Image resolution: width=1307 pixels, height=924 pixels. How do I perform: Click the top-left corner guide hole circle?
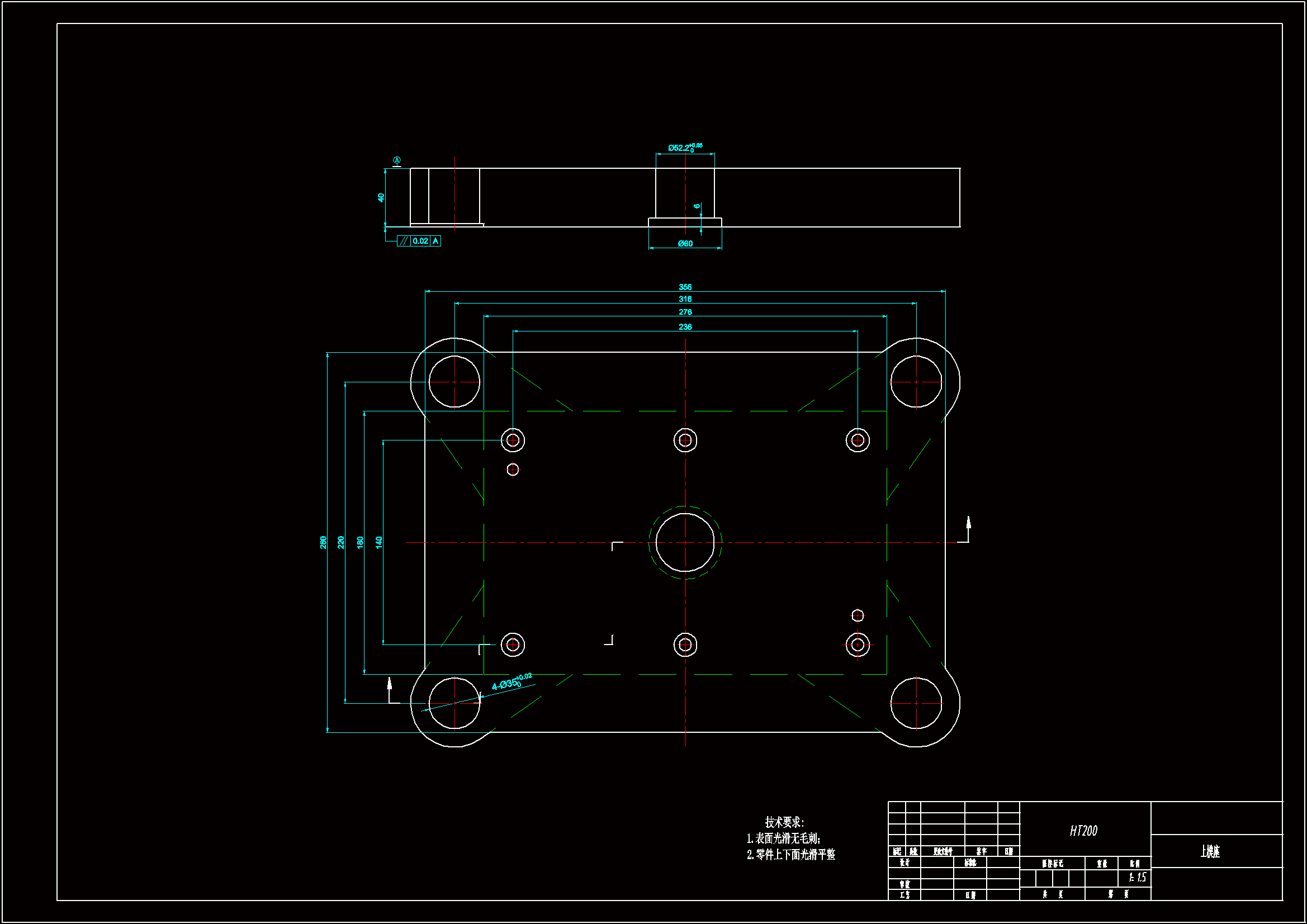click(x=454, y=381)
